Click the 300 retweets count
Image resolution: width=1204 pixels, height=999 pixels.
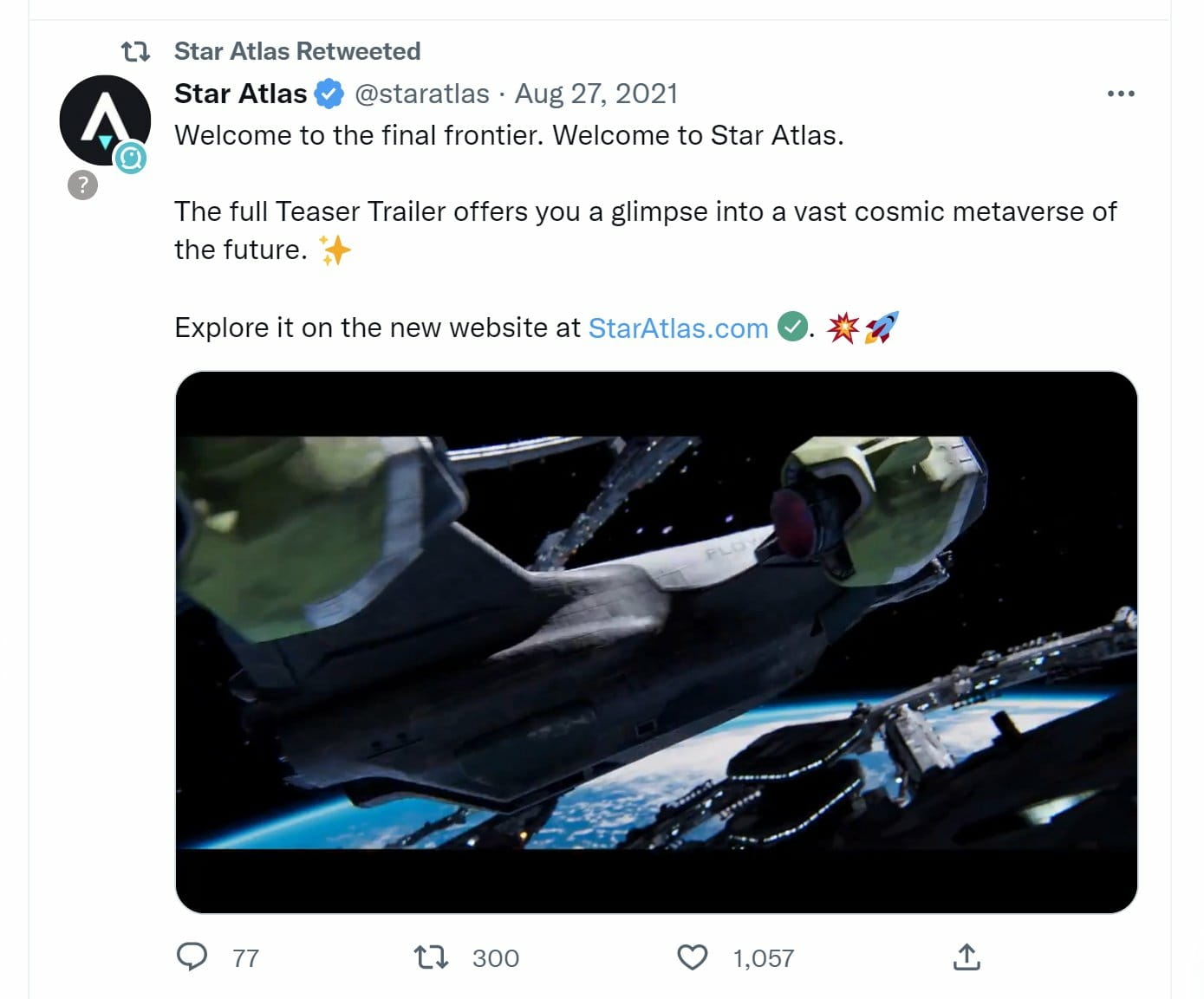[495, 958]
